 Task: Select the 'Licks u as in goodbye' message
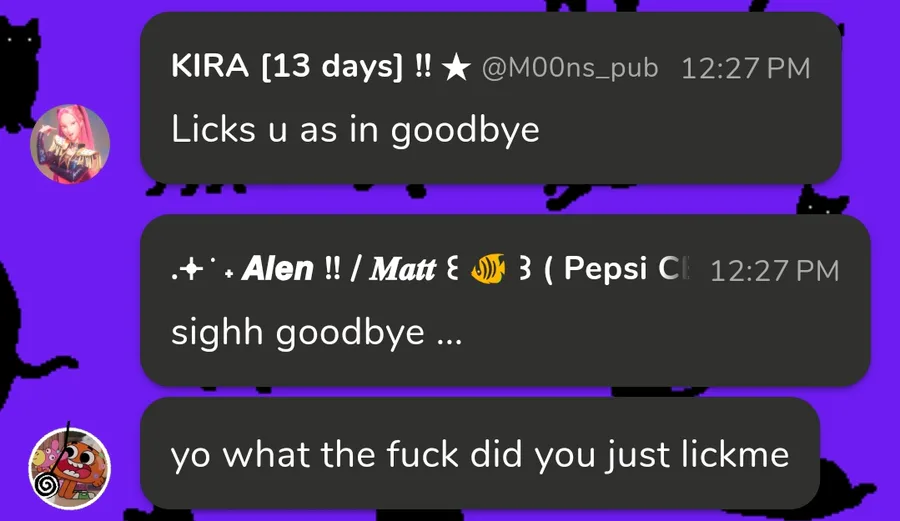click(355, 130)
